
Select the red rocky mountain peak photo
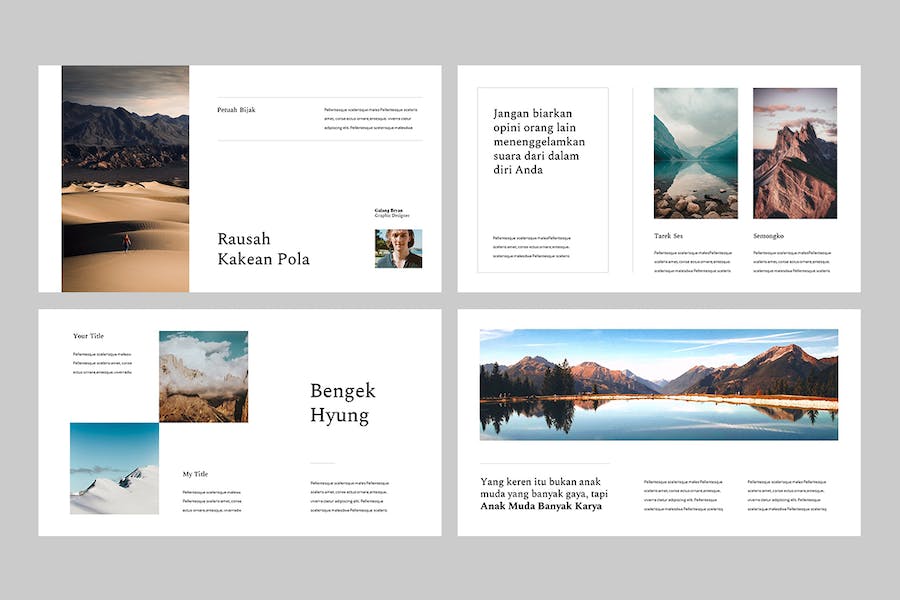(x=794, y=153)
